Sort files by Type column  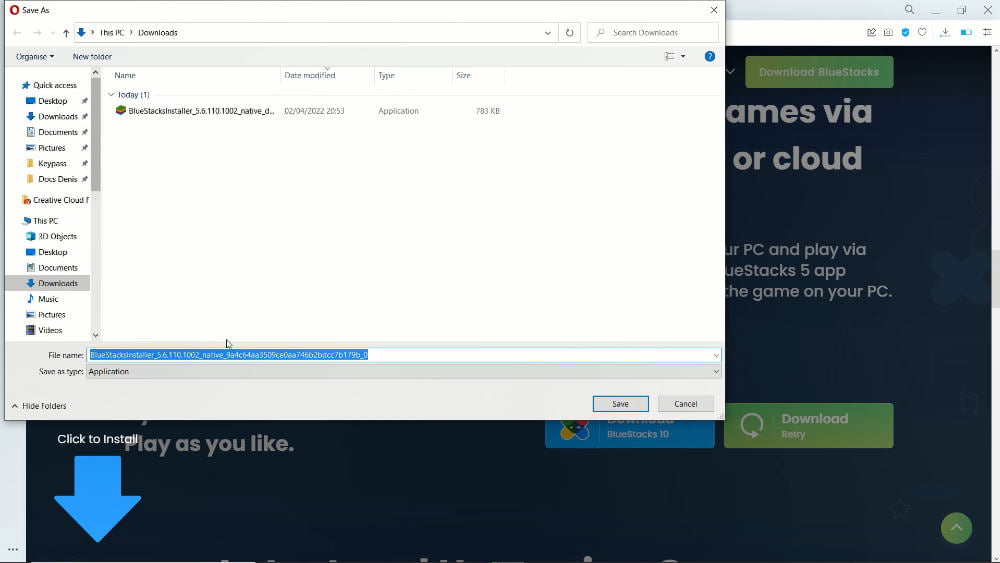pyautogui.click(x=386, y=75)
